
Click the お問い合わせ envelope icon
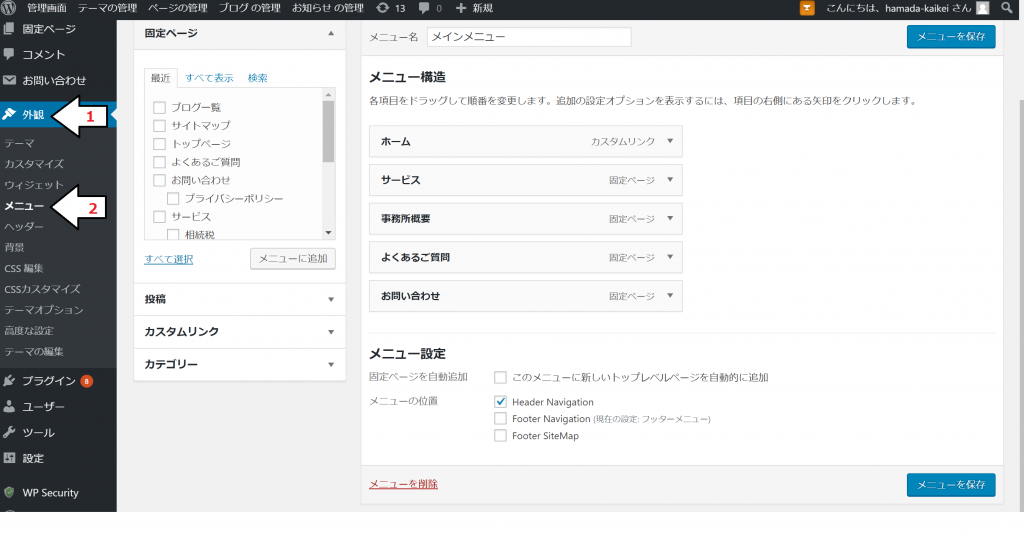9,80
